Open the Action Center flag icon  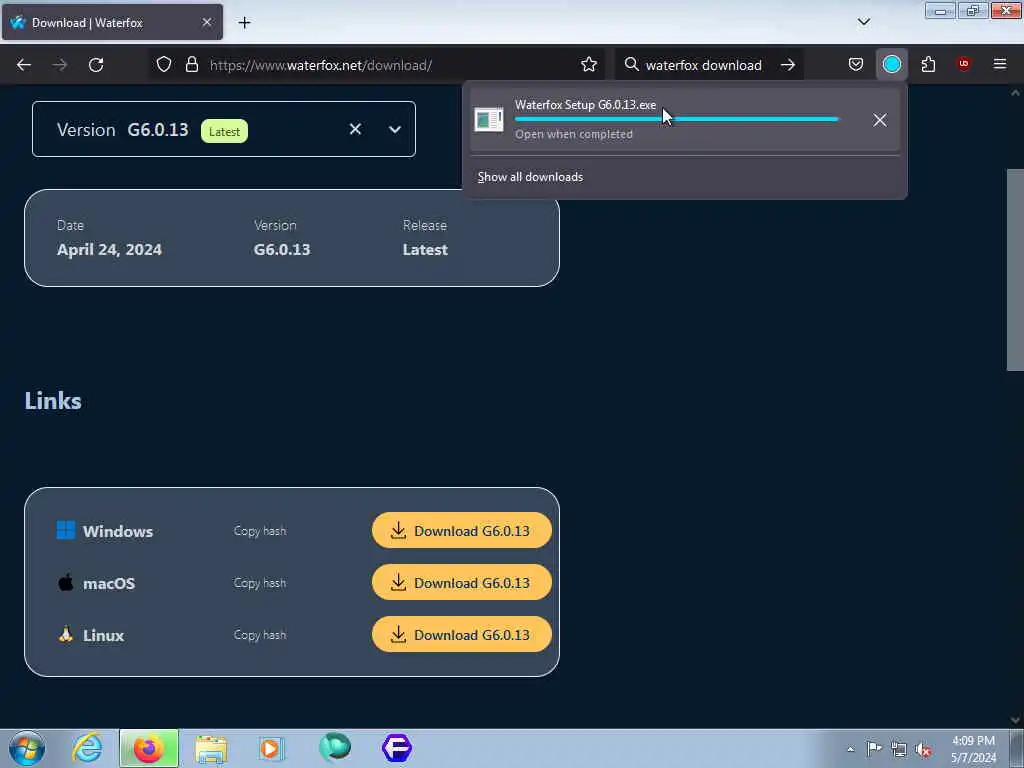[x=874, y=748]
